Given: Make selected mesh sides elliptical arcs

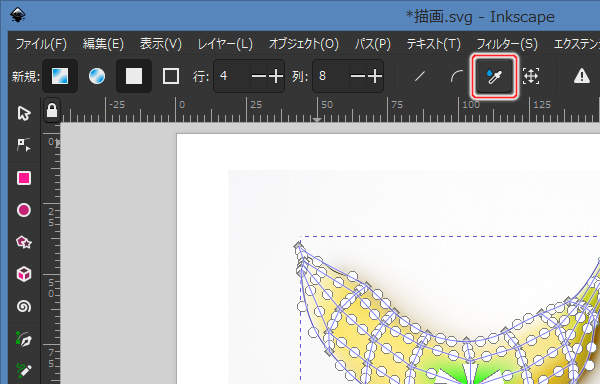Looking at the screenshot, I should (456, 76).
